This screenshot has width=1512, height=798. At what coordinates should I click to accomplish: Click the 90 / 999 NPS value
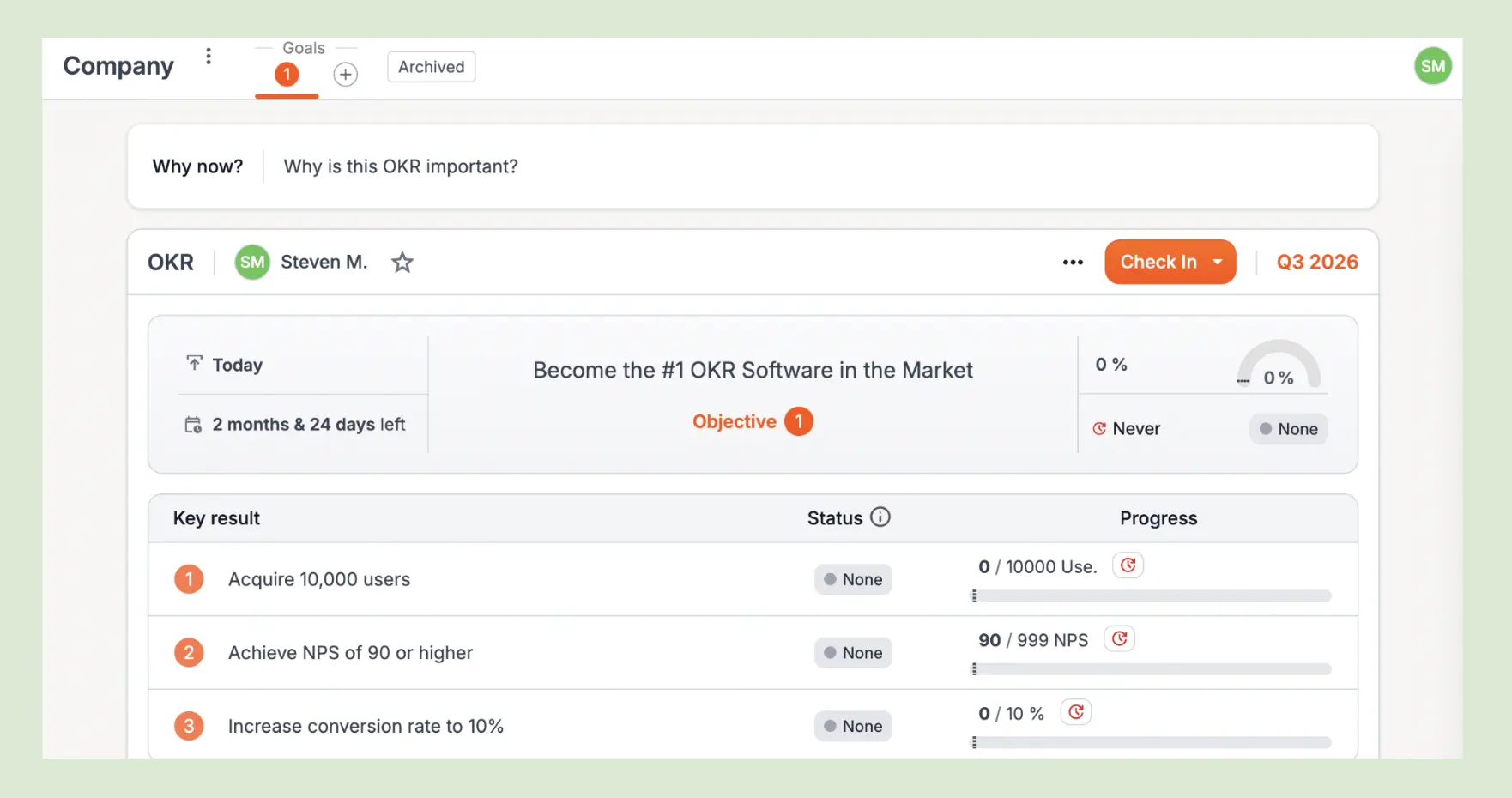pyautogui.click(x=1033, y=640)
